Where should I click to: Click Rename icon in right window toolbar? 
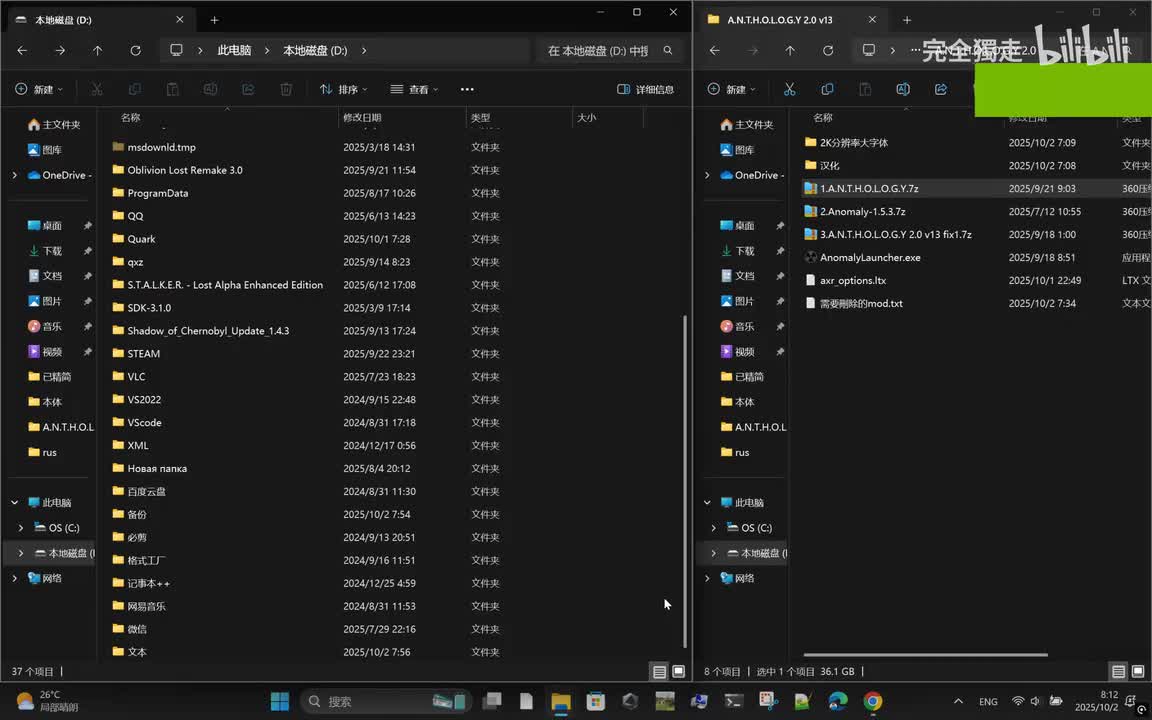click(903, 89)
